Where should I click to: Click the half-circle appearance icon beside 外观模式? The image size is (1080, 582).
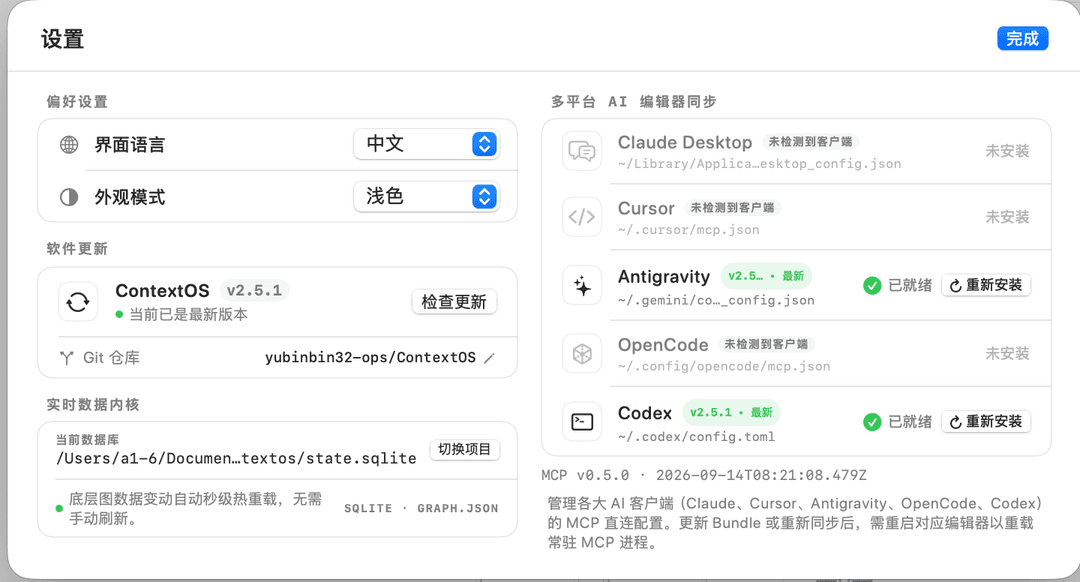pos(69,197)
